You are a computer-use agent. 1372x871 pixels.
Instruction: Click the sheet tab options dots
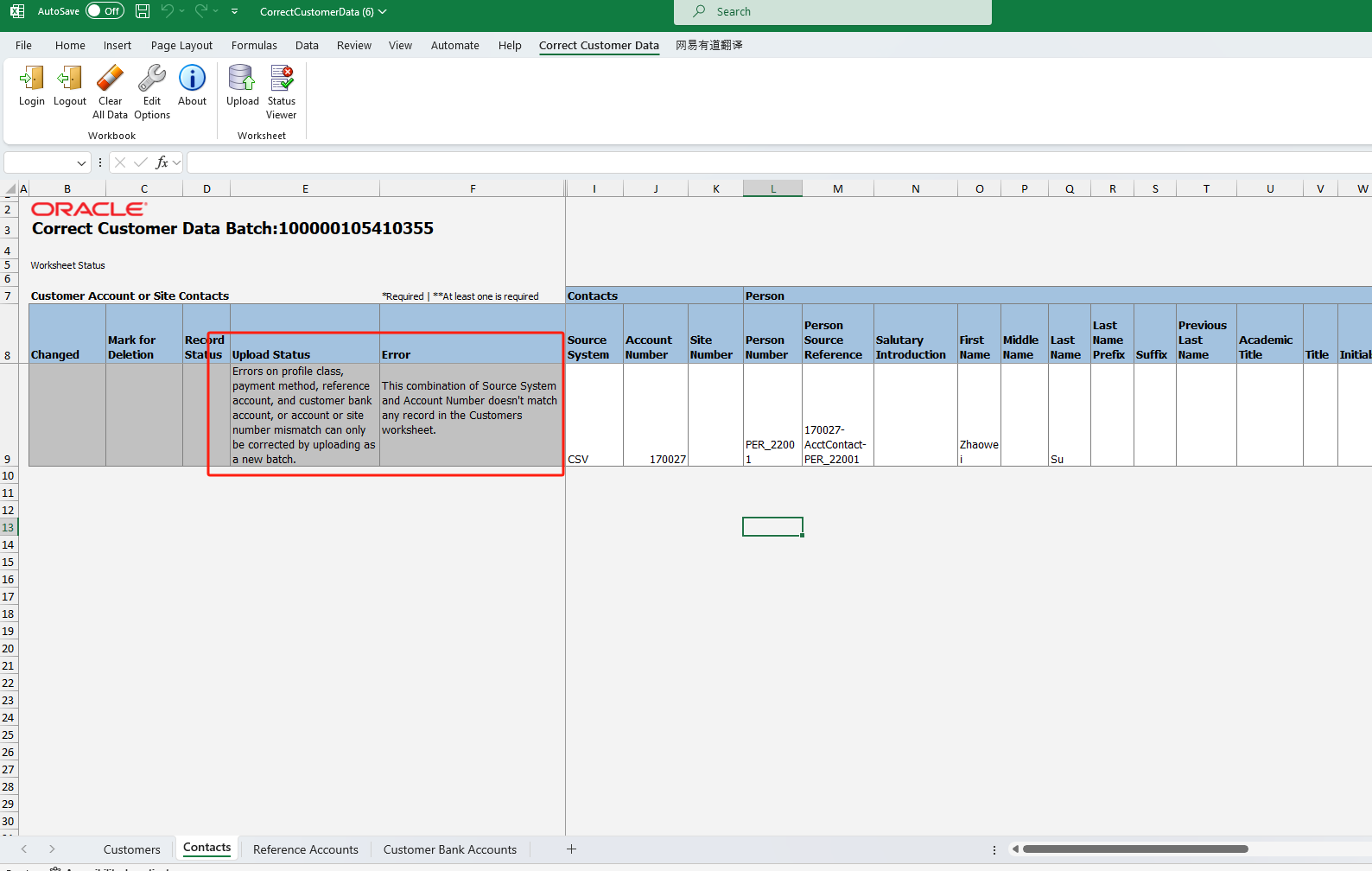[994, 849]
